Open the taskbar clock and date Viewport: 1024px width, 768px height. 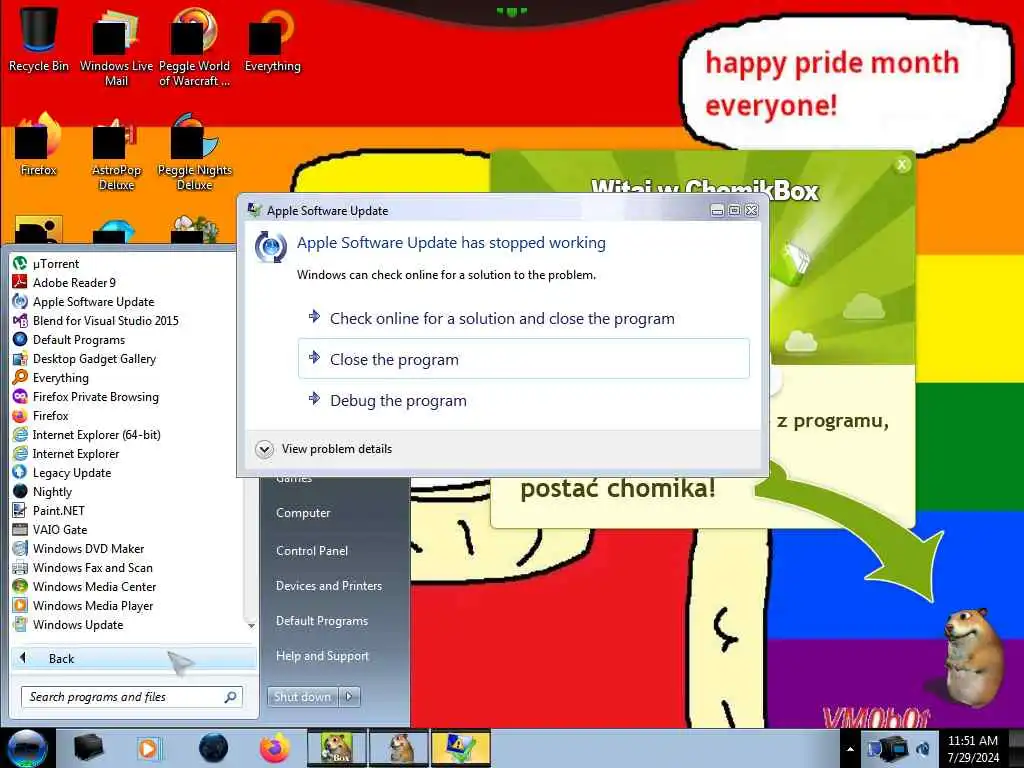pyautogui.click(x=973, y=749)
